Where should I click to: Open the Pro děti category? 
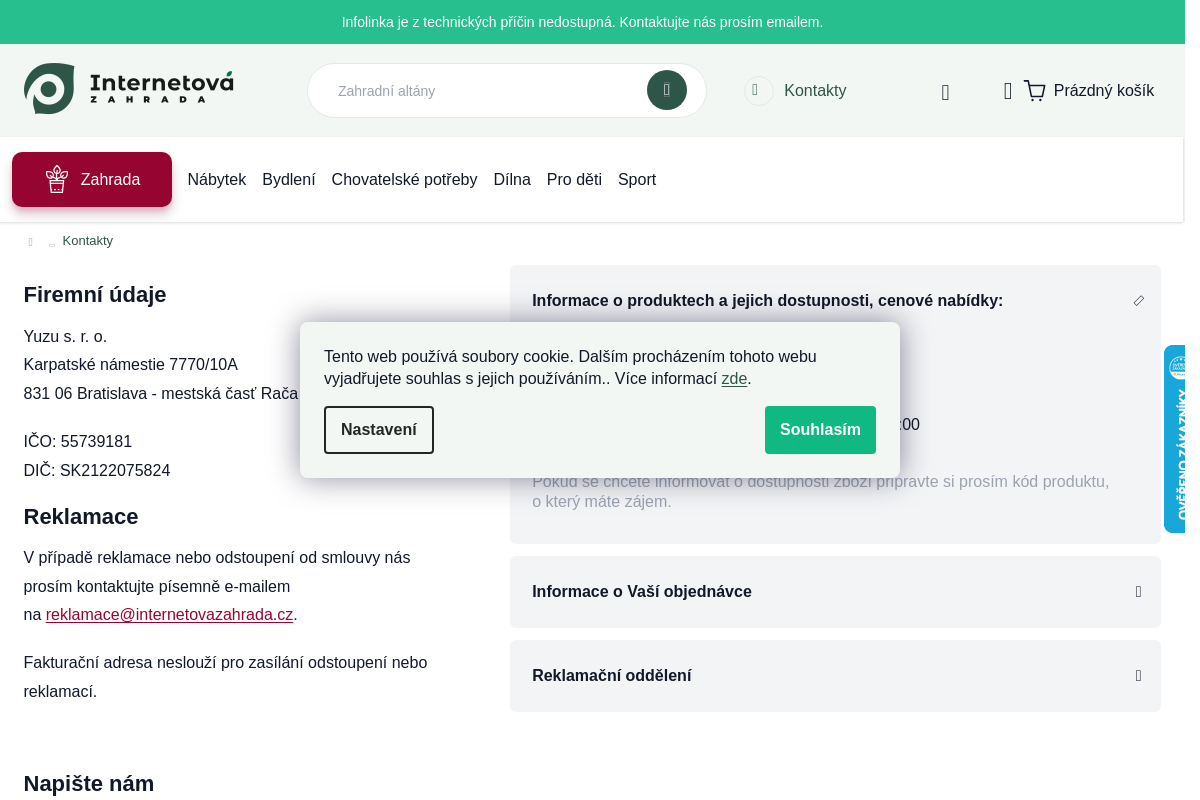click(x=574, y=180)
